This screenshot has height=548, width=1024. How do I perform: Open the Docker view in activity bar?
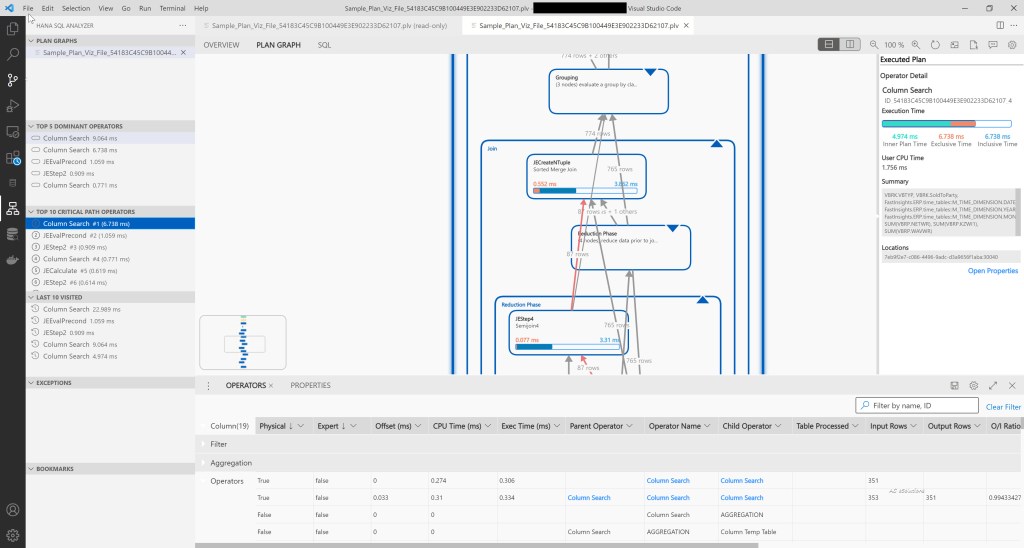tap(13, 260)
